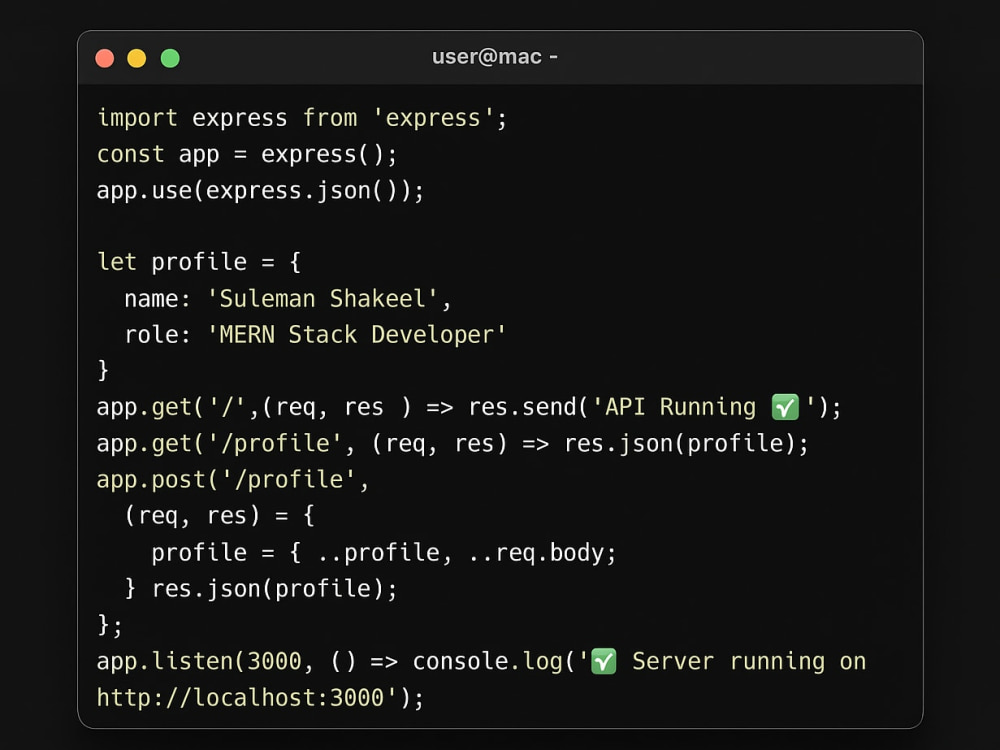Screen dimensions: 1000x750
Task: Click the text 'res.send(' in root route
Action: pos(528,407)
